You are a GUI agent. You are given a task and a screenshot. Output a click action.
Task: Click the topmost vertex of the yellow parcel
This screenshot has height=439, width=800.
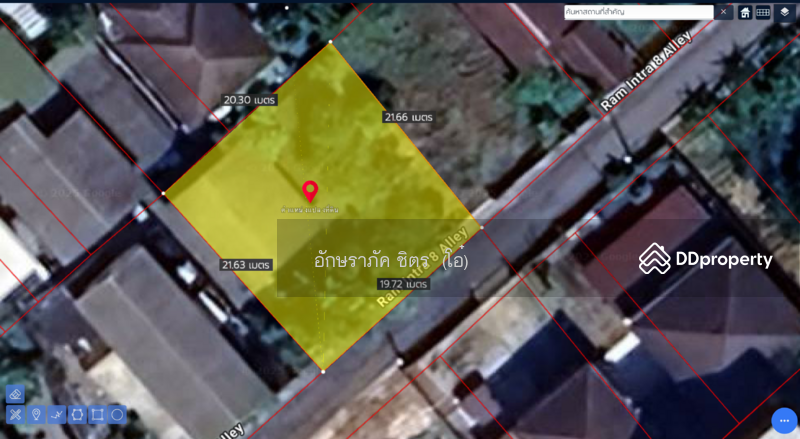coord(331,42)
